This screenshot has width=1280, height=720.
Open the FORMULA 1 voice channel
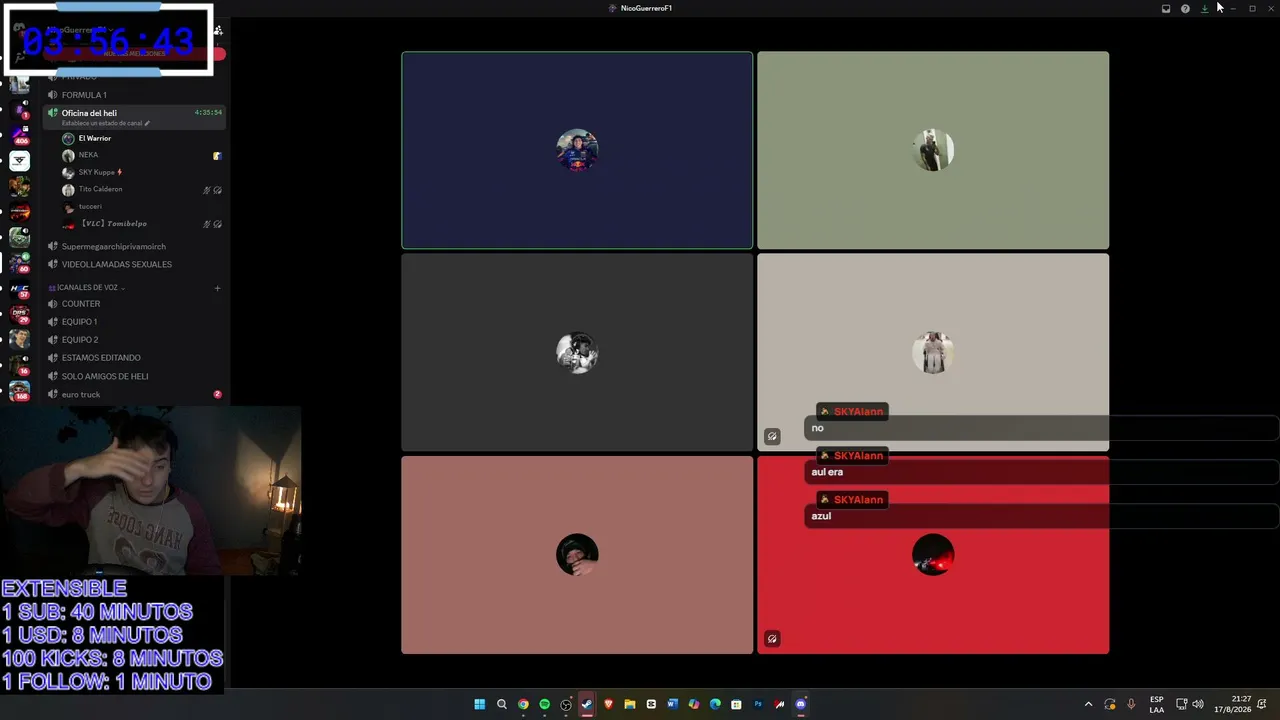pos(134,95)
